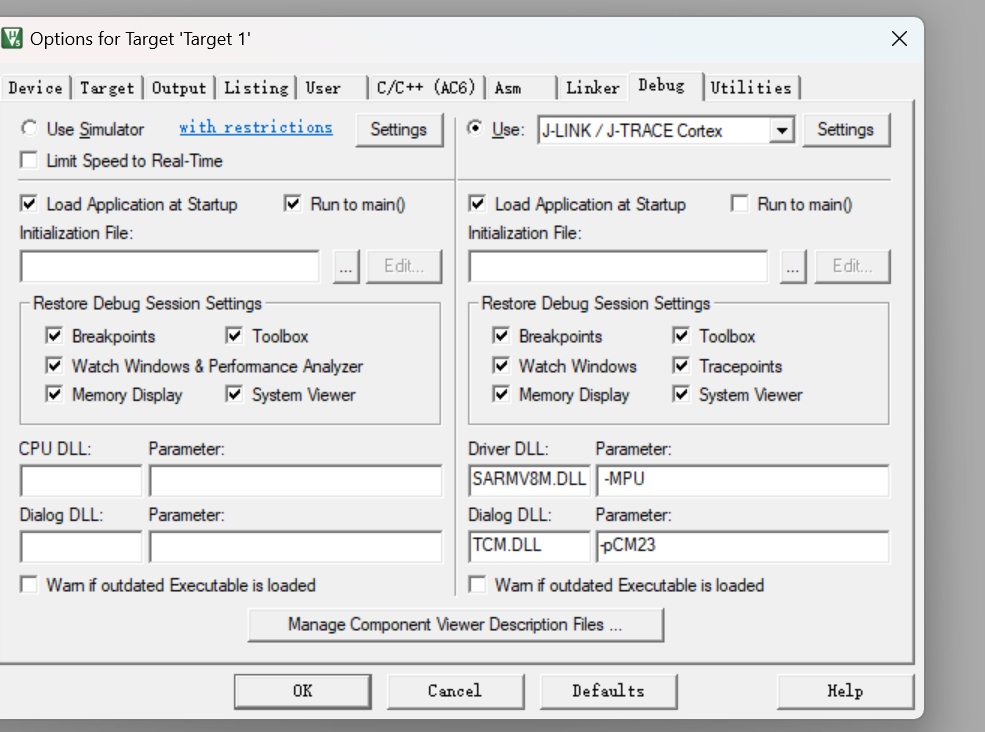The height and width of the screenshot is (732, 985).
Task: Click the CPU DLL field
Action: tap(81, 481)
